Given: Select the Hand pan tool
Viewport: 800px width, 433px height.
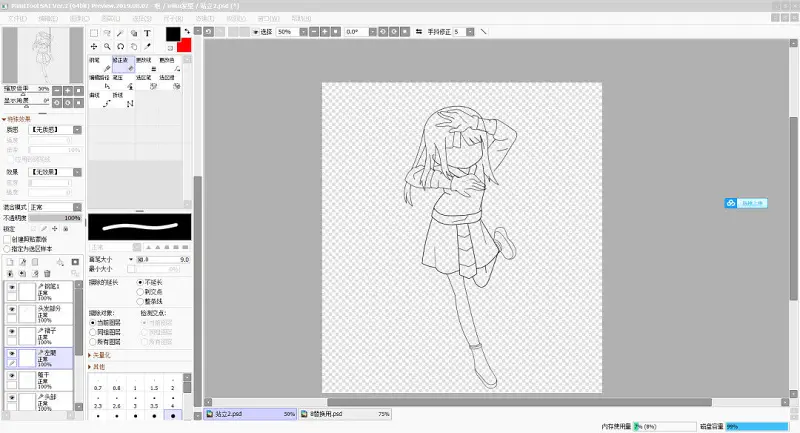Looking at the screenshot, I should [x=134, y=46].
